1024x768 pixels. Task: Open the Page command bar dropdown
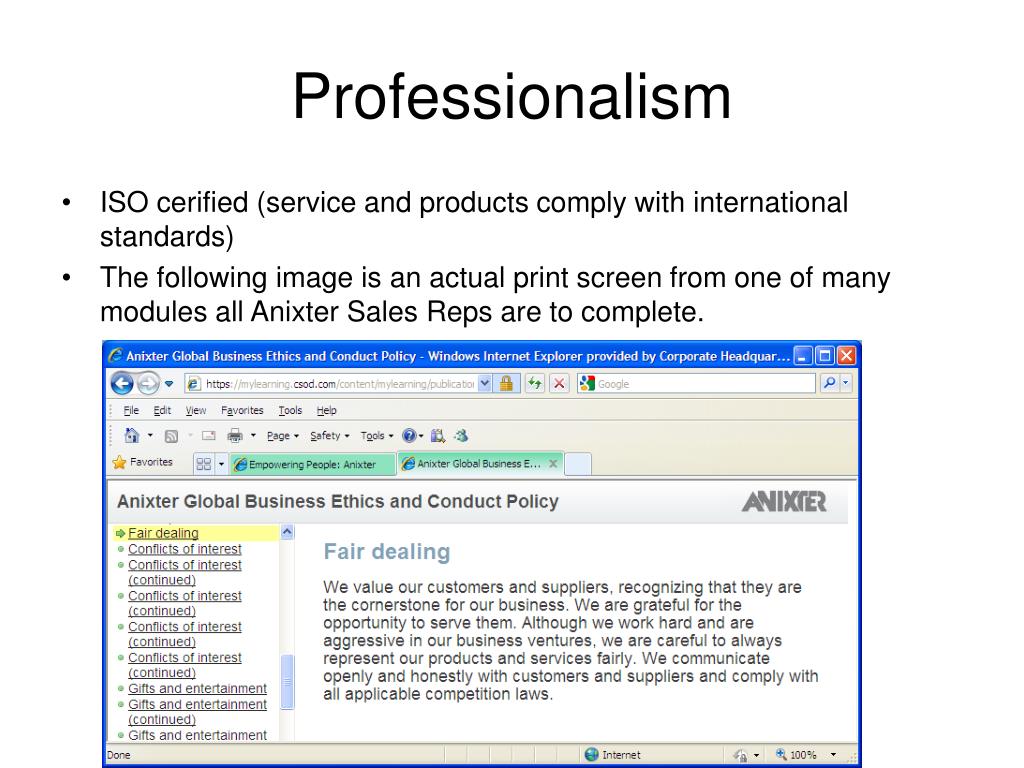click(x=283, y=436)
